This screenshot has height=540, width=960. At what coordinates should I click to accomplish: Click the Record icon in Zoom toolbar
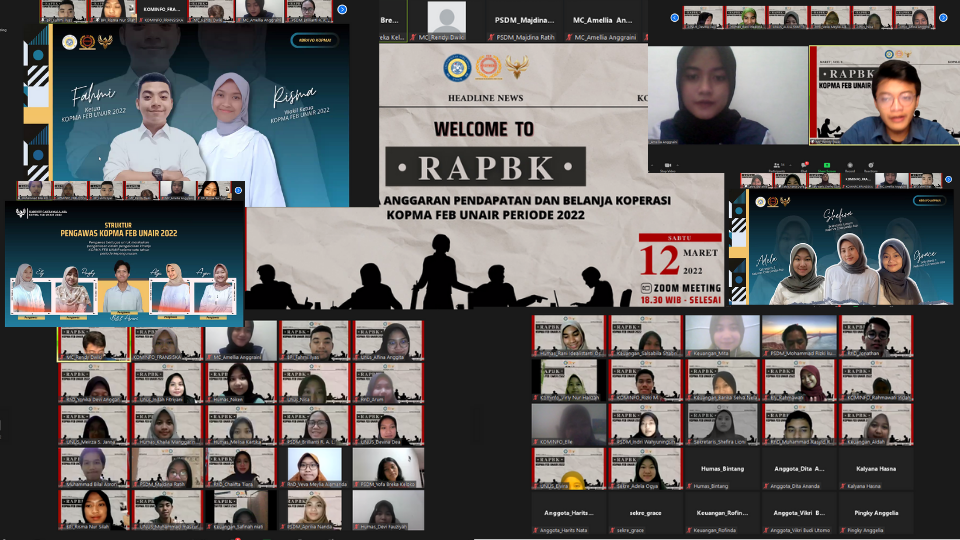(850, 165)
